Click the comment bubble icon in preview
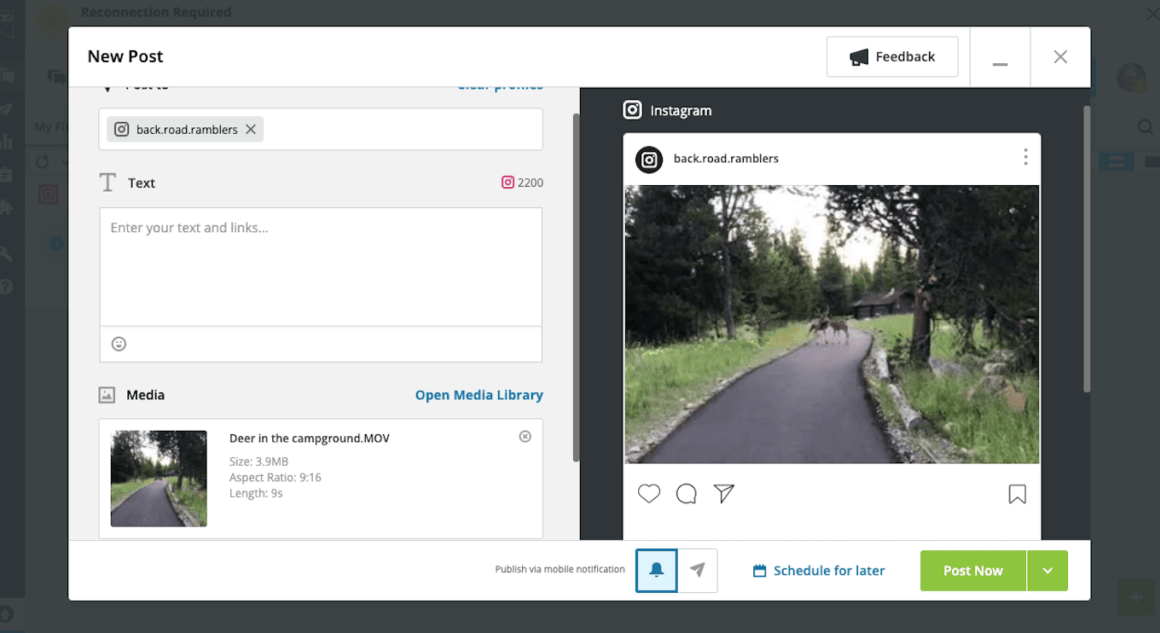This screenshot has height=633, width=1160. (687, 493)
